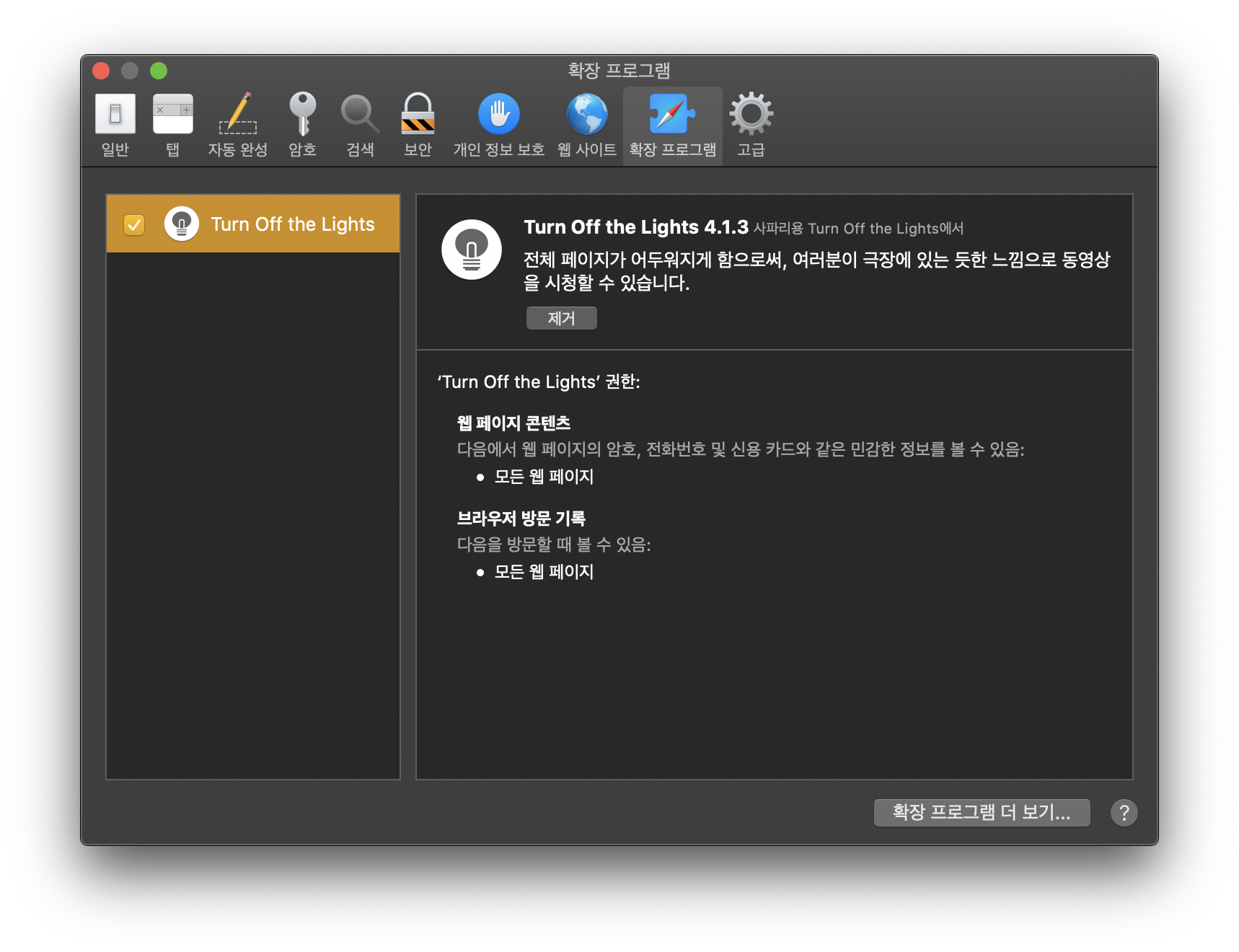This screenshot has height=952, width=1239.
Task: Click '브라우저 방문 기록' permission heading
Action: pos(521,518)
